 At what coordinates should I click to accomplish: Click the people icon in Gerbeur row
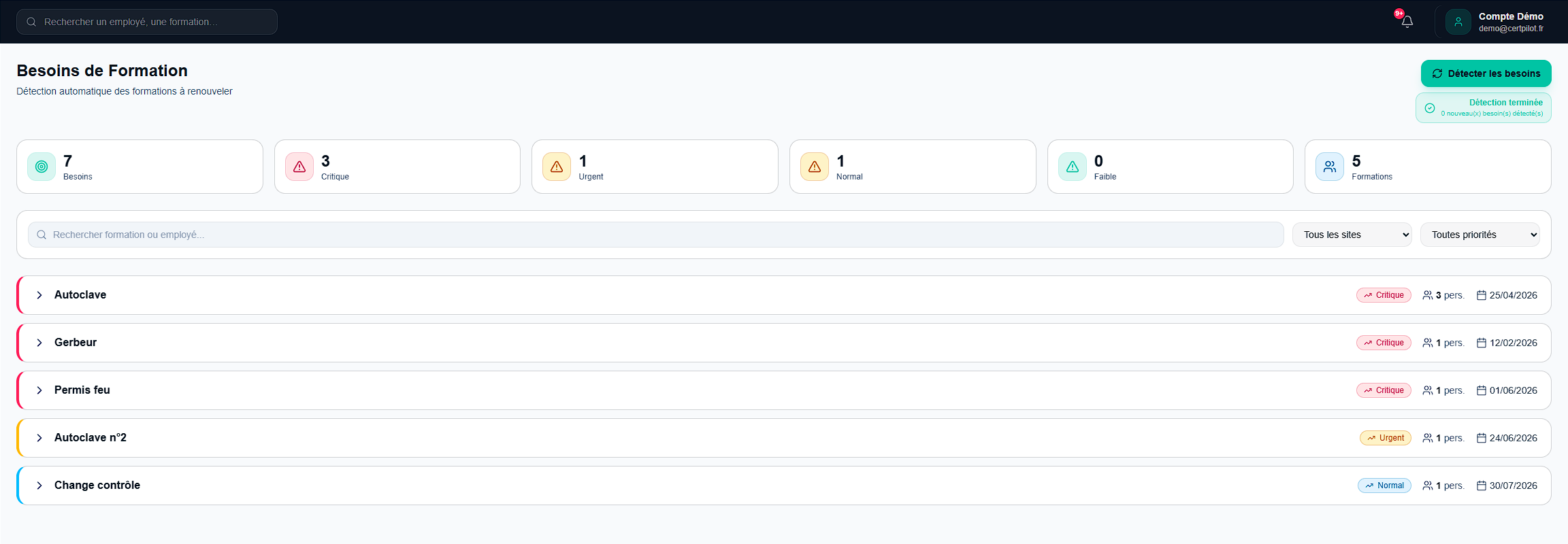click(x=1428, y=343)
